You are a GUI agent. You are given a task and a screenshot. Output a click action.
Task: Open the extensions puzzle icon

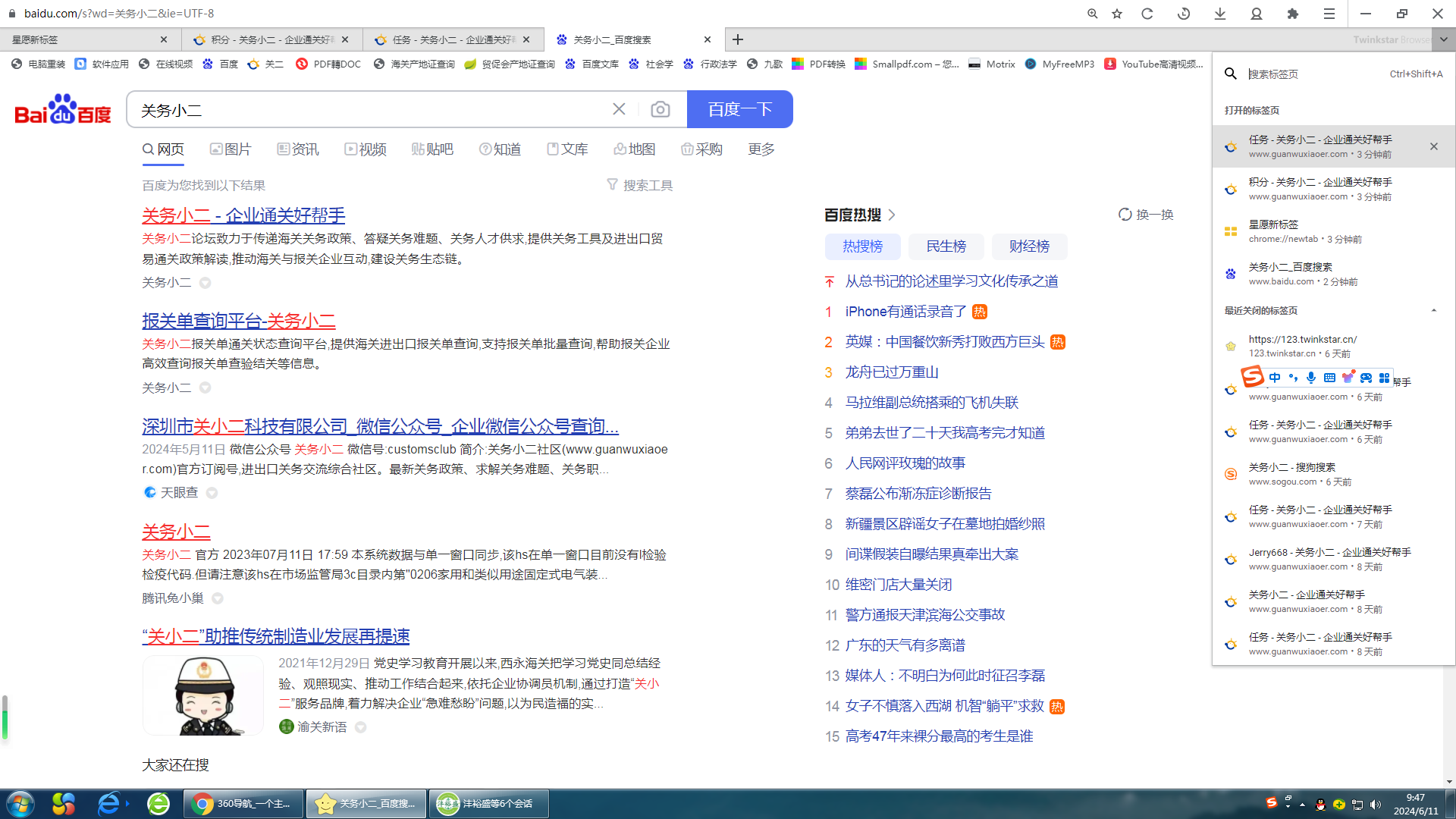coord(1293,14)
